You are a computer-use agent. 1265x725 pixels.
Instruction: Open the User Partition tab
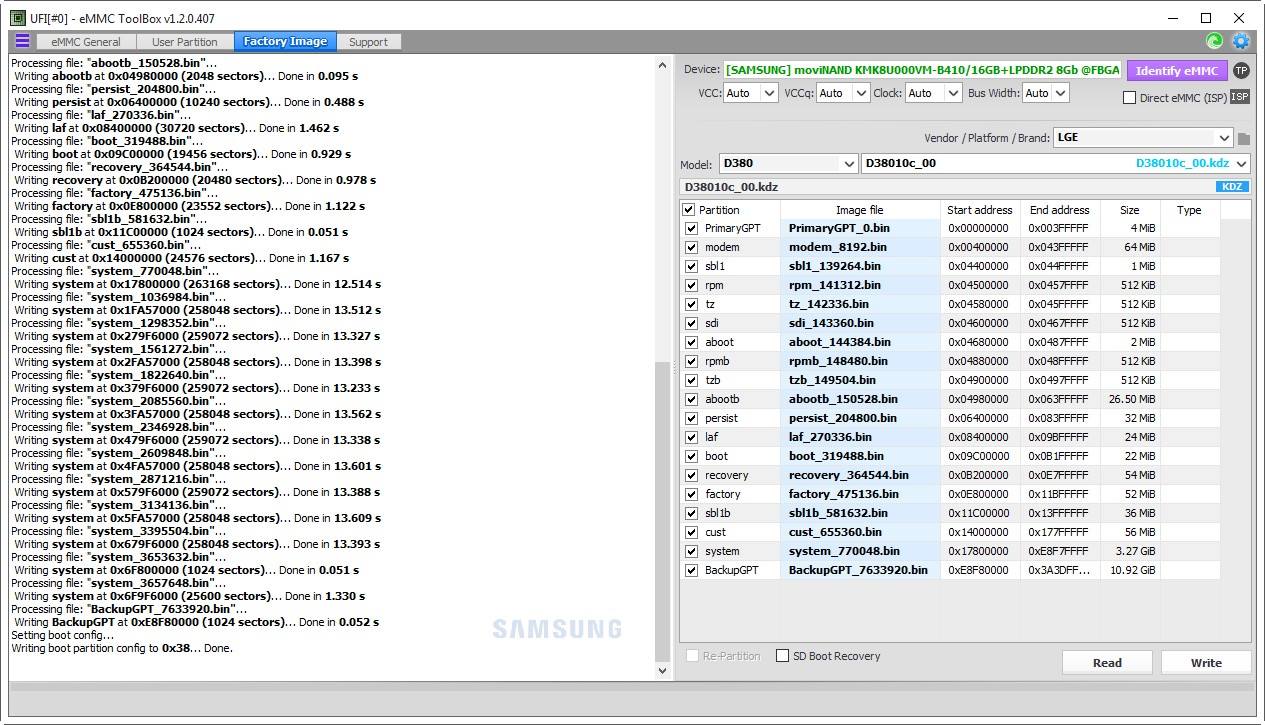(184, 42)
